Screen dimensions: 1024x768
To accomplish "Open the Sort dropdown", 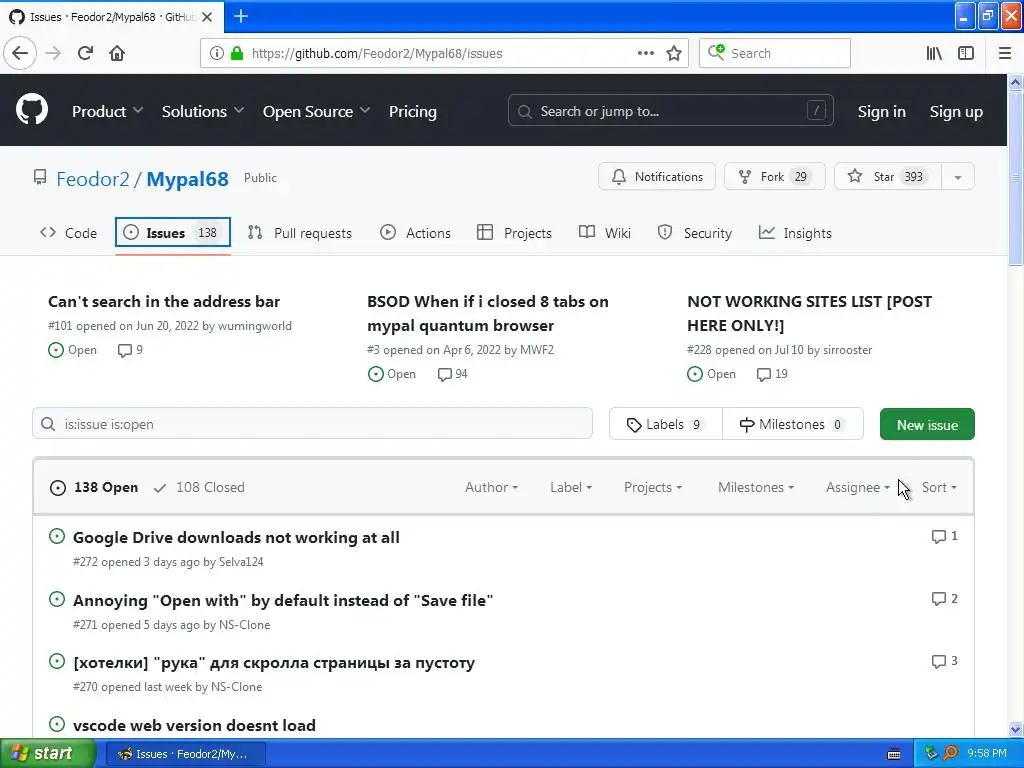I will (x=939, y=487).
